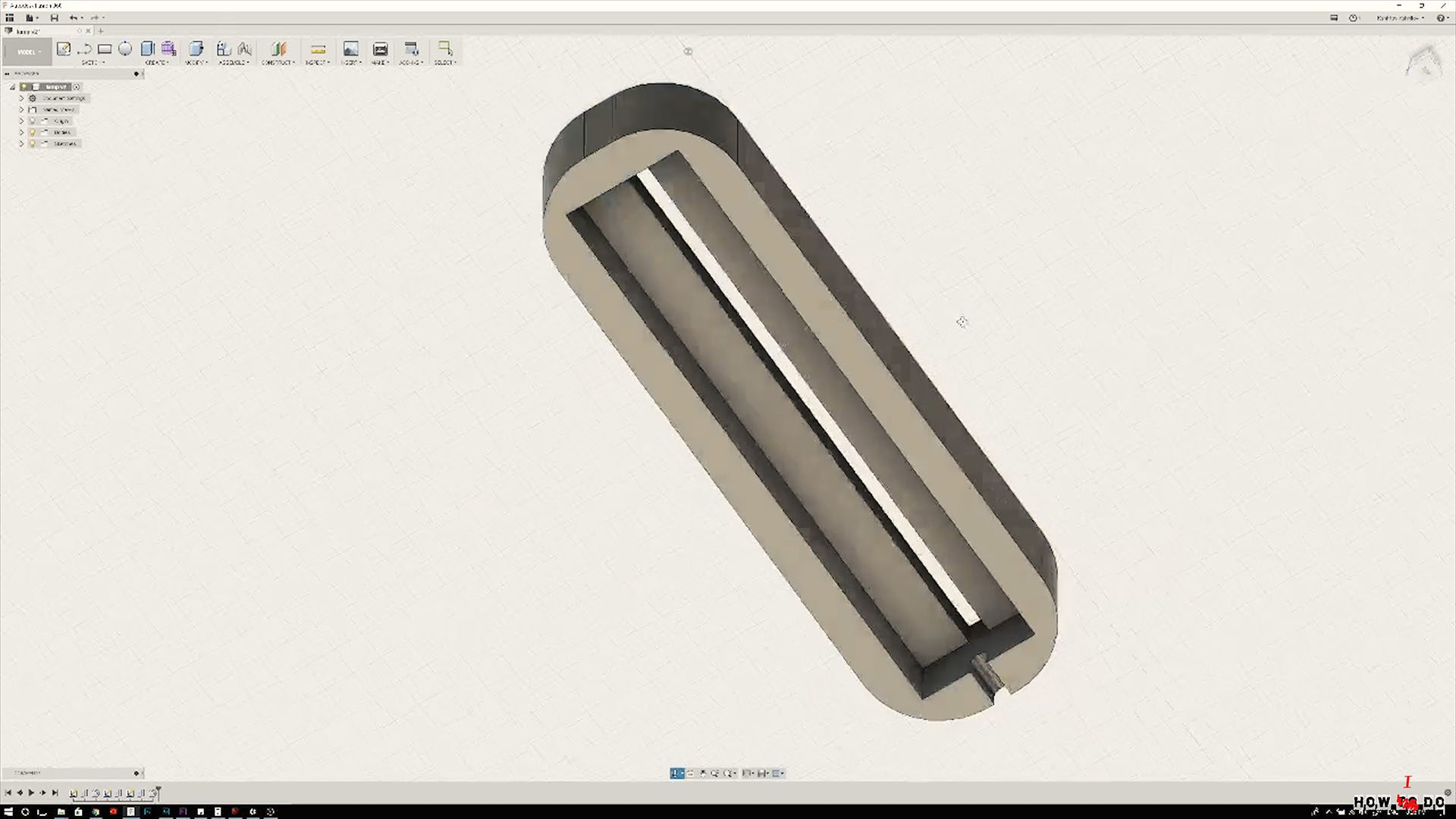Select the Rectangle sketch tool

[105, 49]
